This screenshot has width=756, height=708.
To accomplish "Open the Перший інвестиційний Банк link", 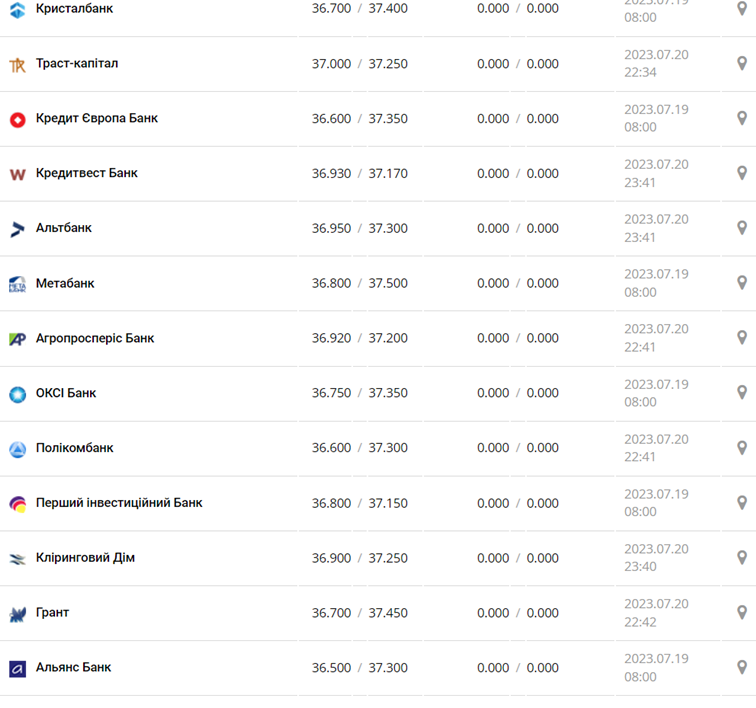I will [x=118, y=503].
